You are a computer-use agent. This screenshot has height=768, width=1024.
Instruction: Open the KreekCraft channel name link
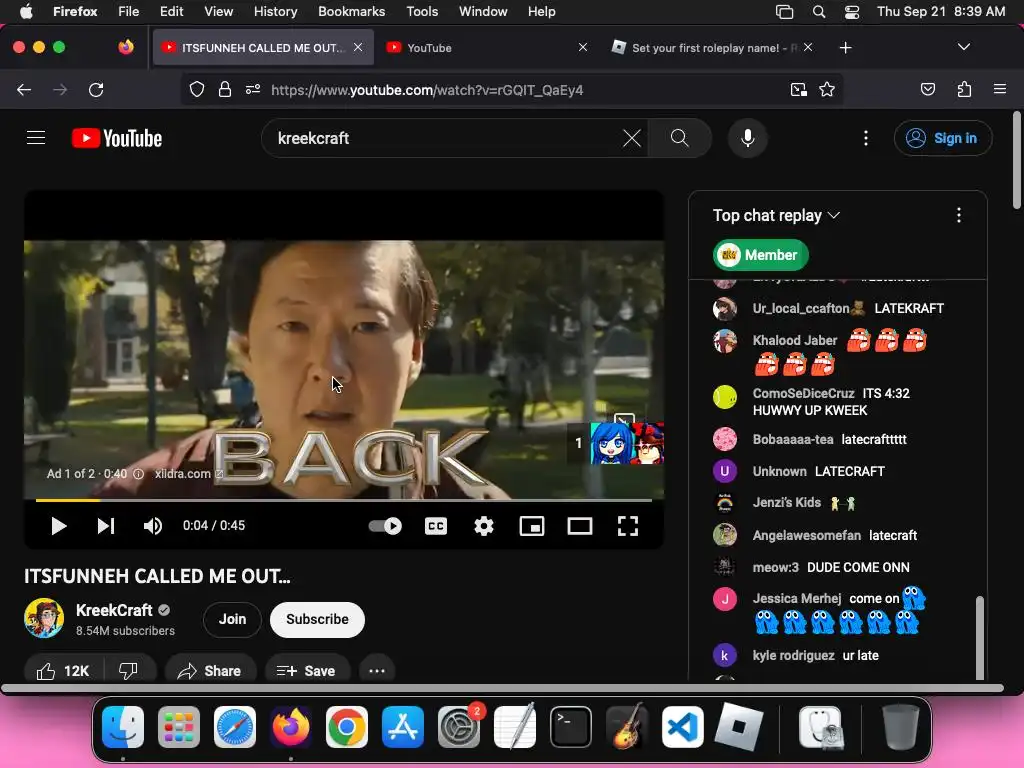114,610
